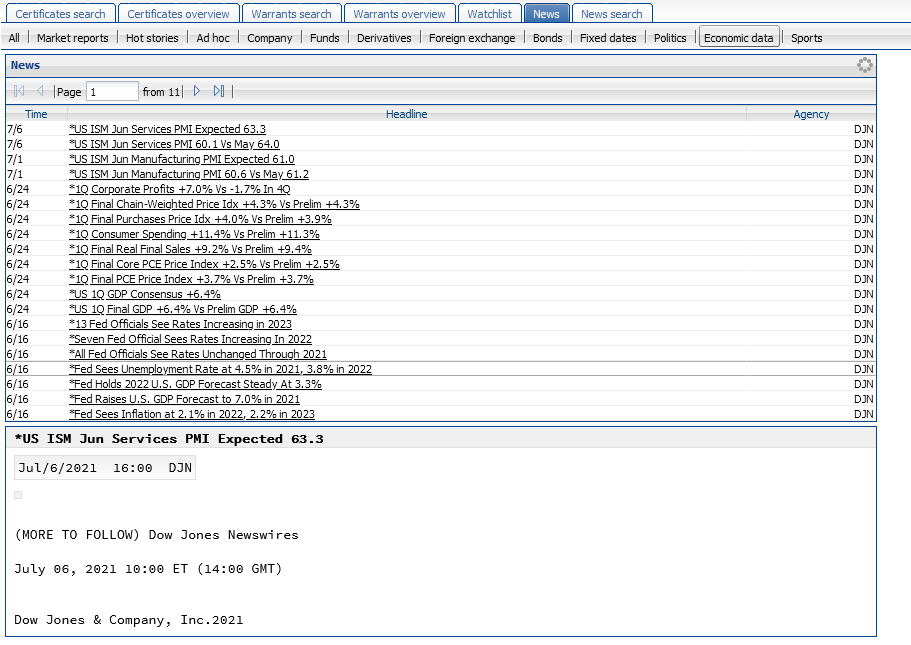Image resolution: width=911 pixels, height=645 pixels.
Task: Open the News panel settings gear
Action: point(864,65)
